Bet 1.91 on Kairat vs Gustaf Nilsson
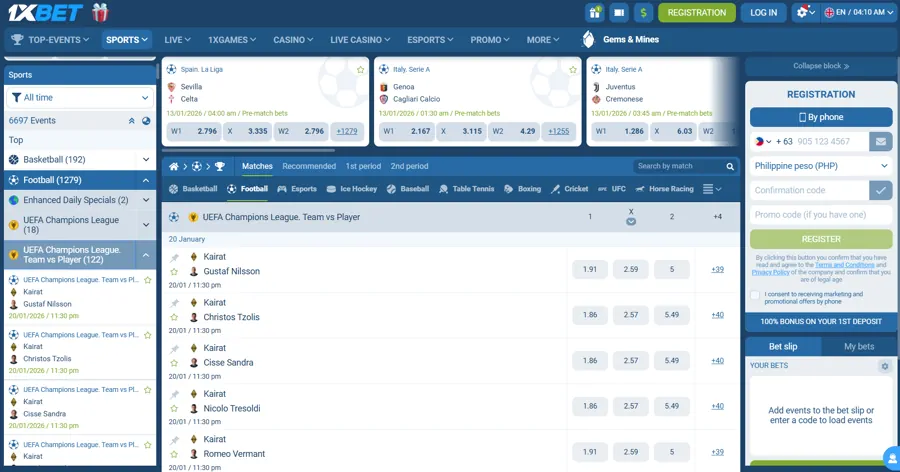This screenshot has height=472, width=900. [589, 269]
